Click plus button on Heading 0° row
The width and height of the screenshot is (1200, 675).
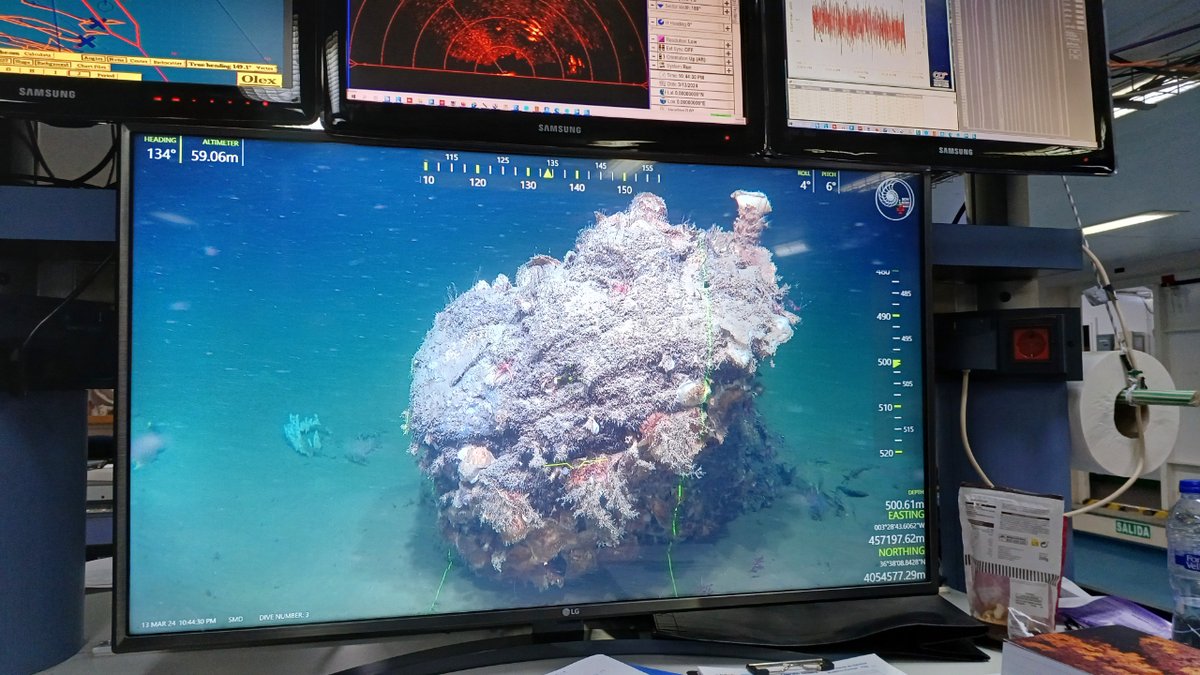point(727,28)
